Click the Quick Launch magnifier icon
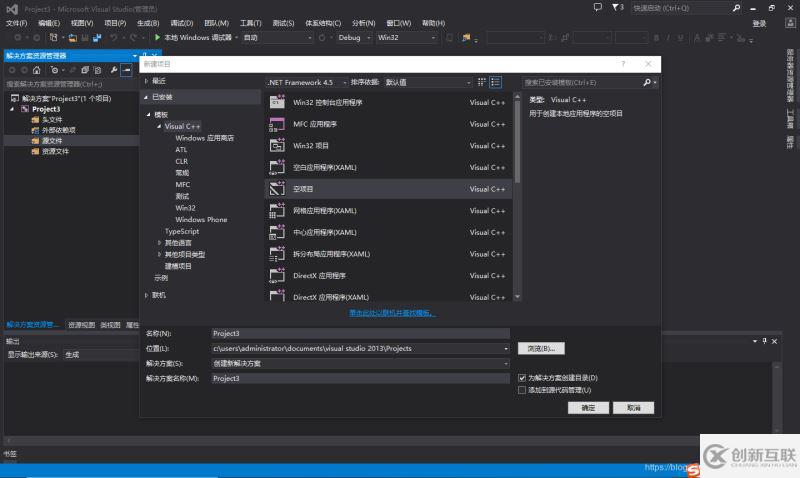The height and width of the screenshot is (478, 800). (736, 8)
